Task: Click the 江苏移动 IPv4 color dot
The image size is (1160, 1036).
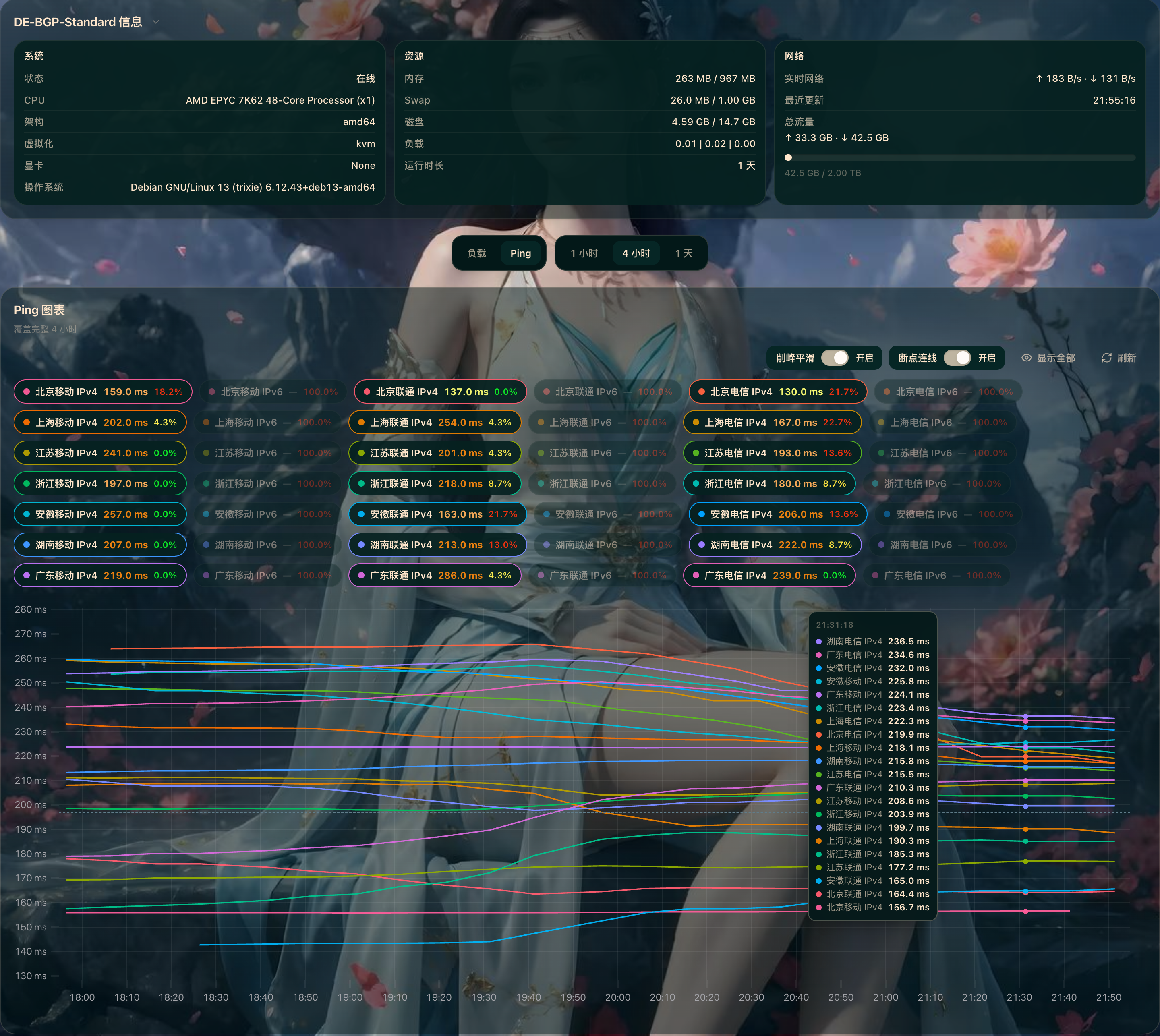Action: tap(26, 453)
